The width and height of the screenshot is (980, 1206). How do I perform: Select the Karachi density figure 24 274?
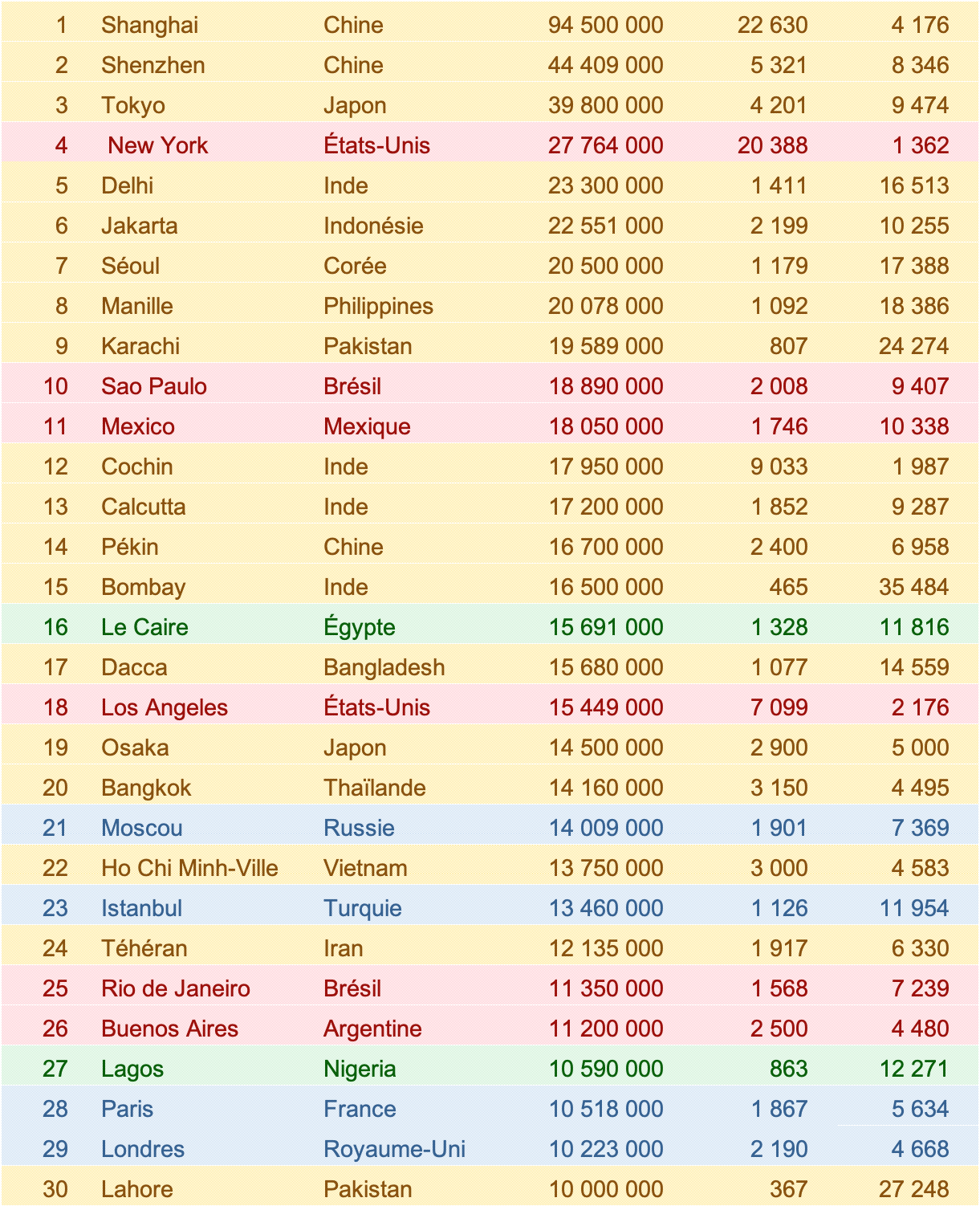point(913,346)
